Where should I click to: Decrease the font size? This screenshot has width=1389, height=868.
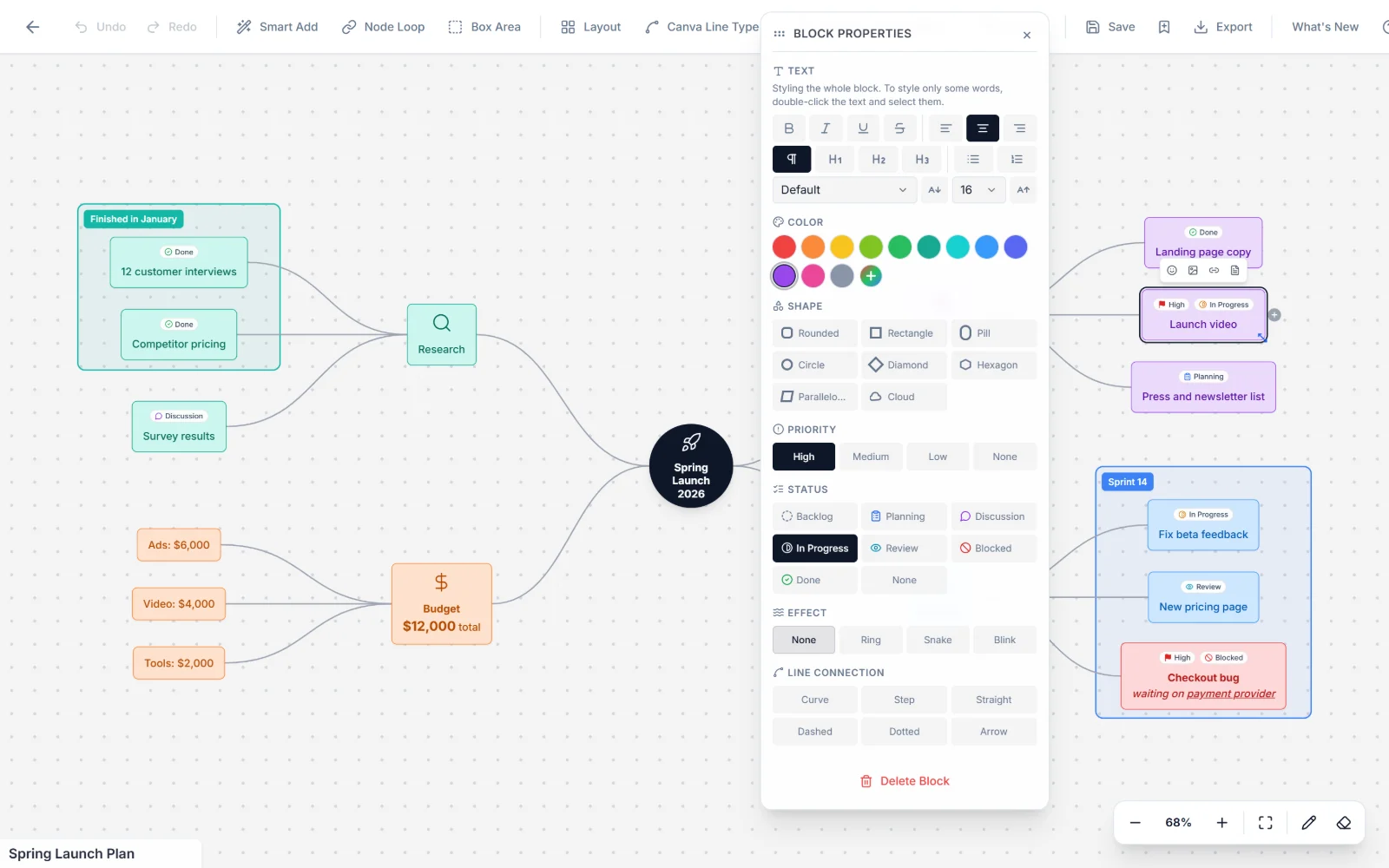tap(934, 190)
